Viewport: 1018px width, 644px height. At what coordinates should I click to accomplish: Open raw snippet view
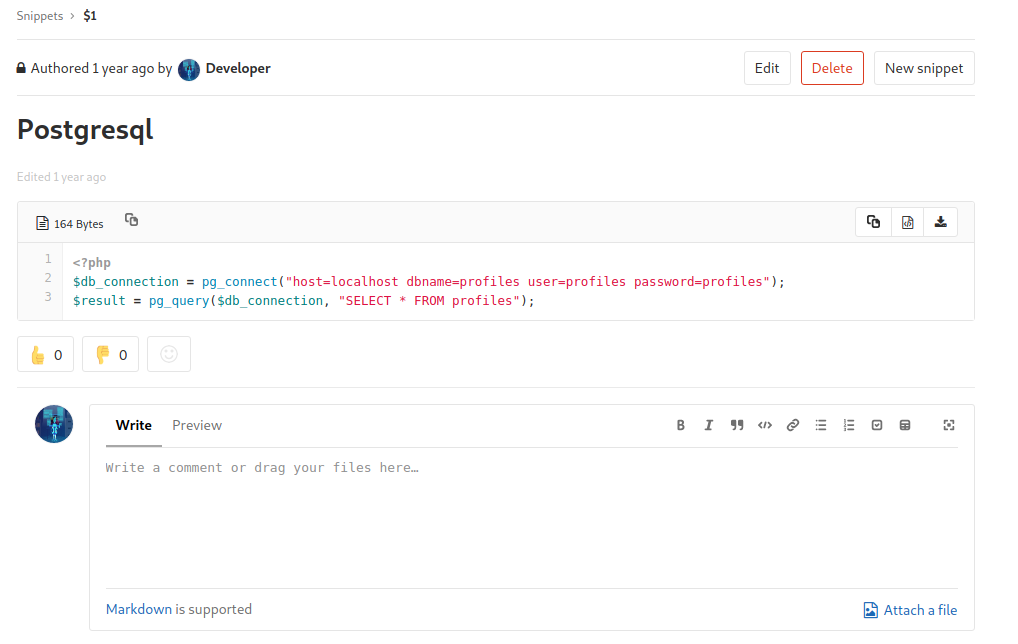pyautogui.click(x=907, y=223)
